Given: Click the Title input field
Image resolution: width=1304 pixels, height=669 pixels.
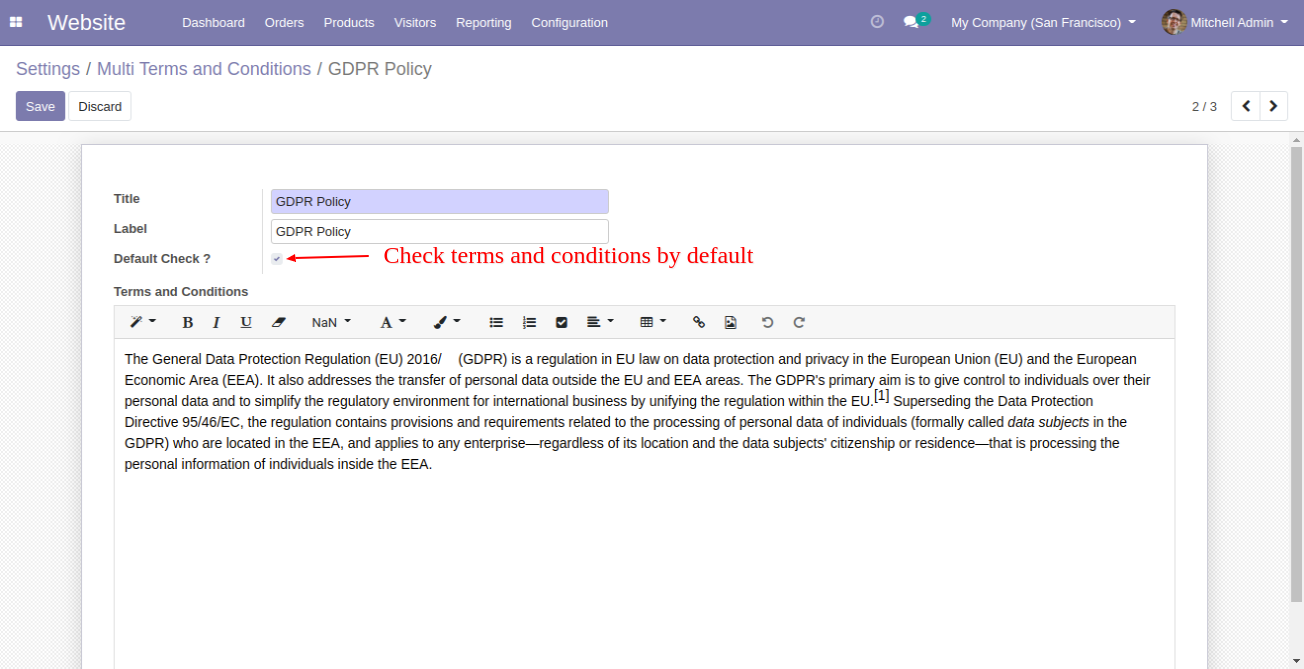Looking at the screenshot, I should click(440, 201).
